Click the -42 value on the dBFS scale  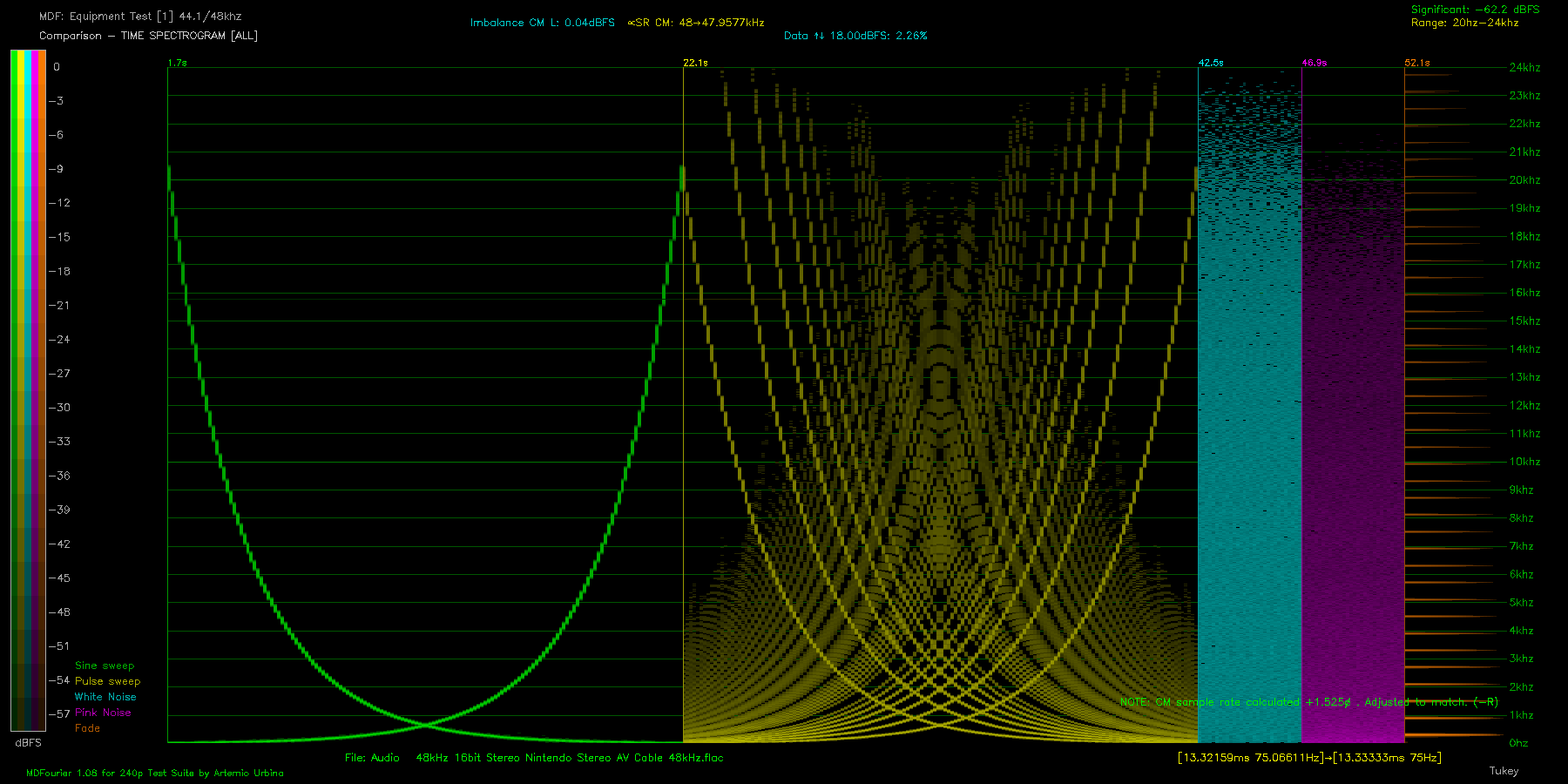click(x=59, y=544)
